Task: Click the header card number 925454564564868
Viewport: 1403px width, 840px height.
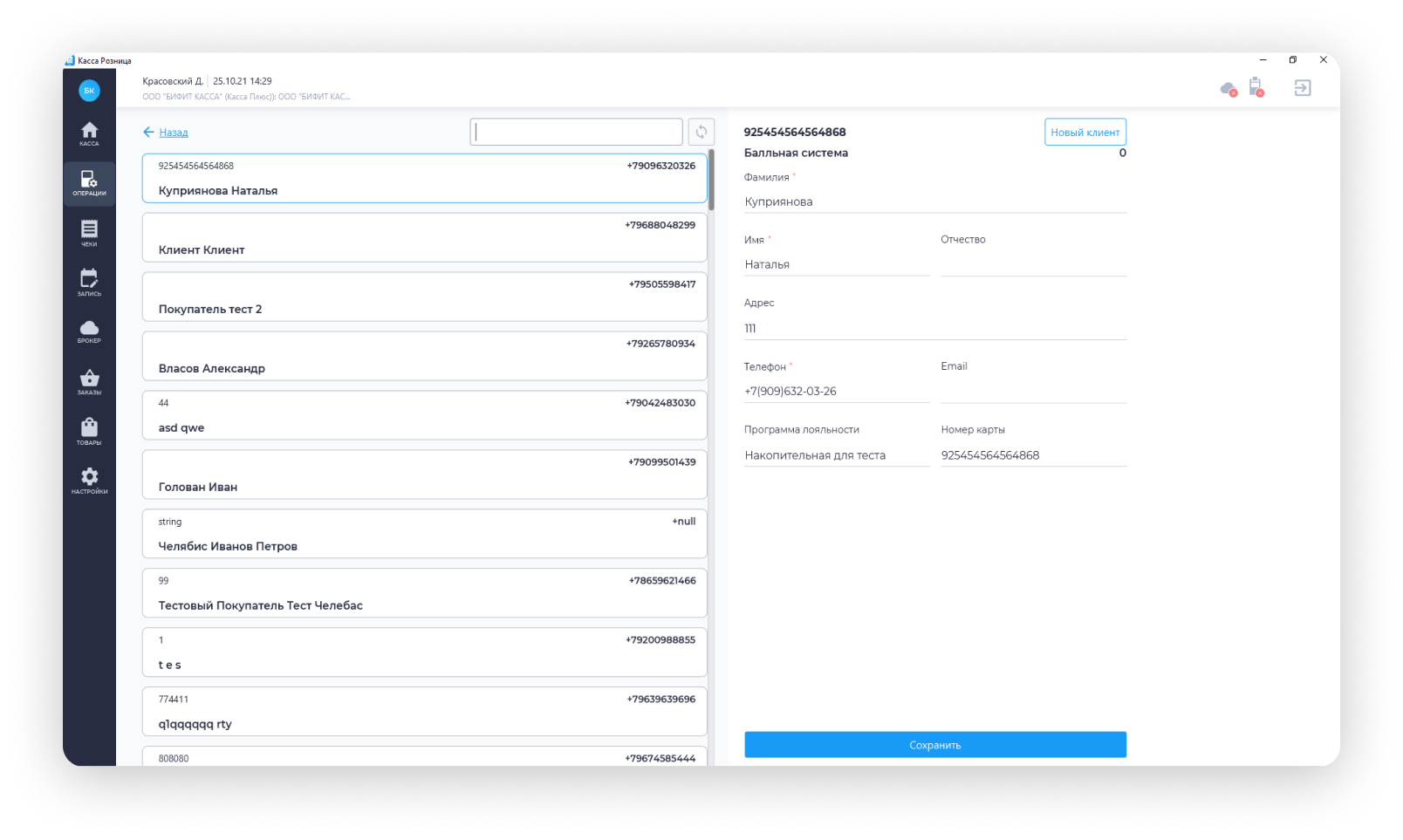Action: pyautogui.click(x=795, y=133)
